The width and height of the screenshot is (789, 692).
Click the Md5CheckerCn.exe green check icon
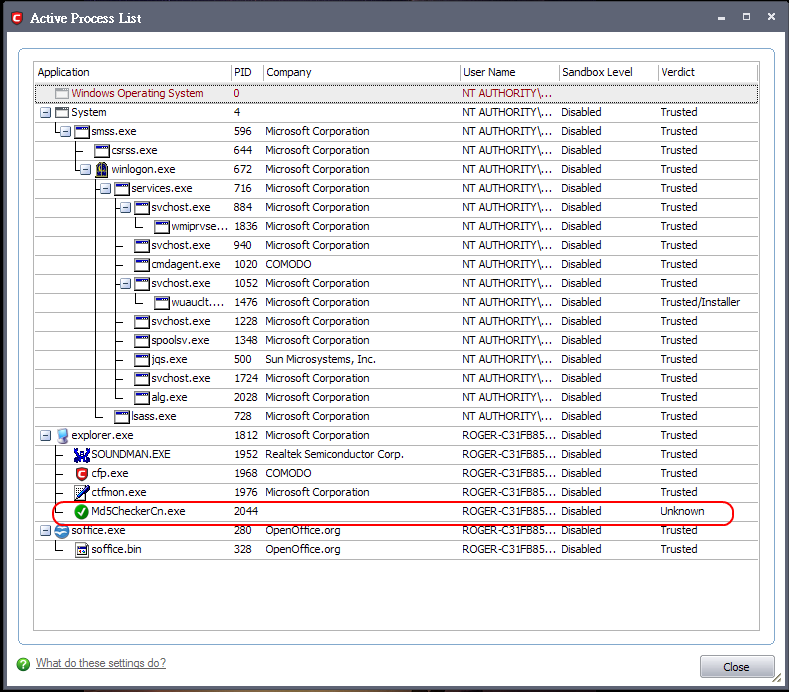point(82,511)
